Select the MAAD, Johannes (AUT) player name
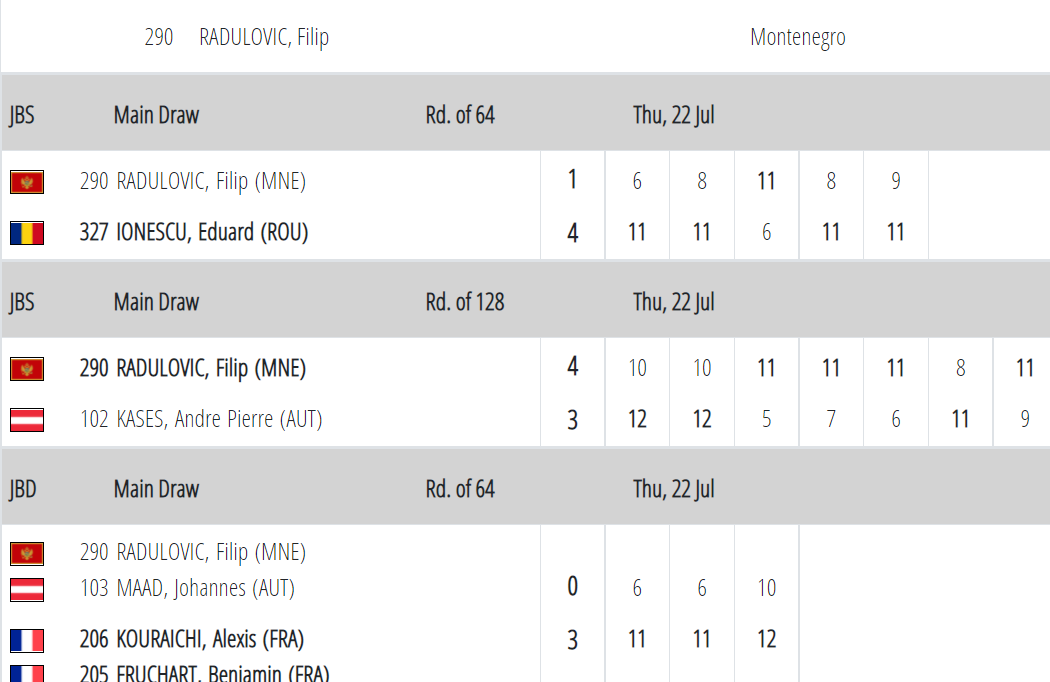Image resolution: width=1050 pixels, height=682 pixels. [x=187, y=589]
